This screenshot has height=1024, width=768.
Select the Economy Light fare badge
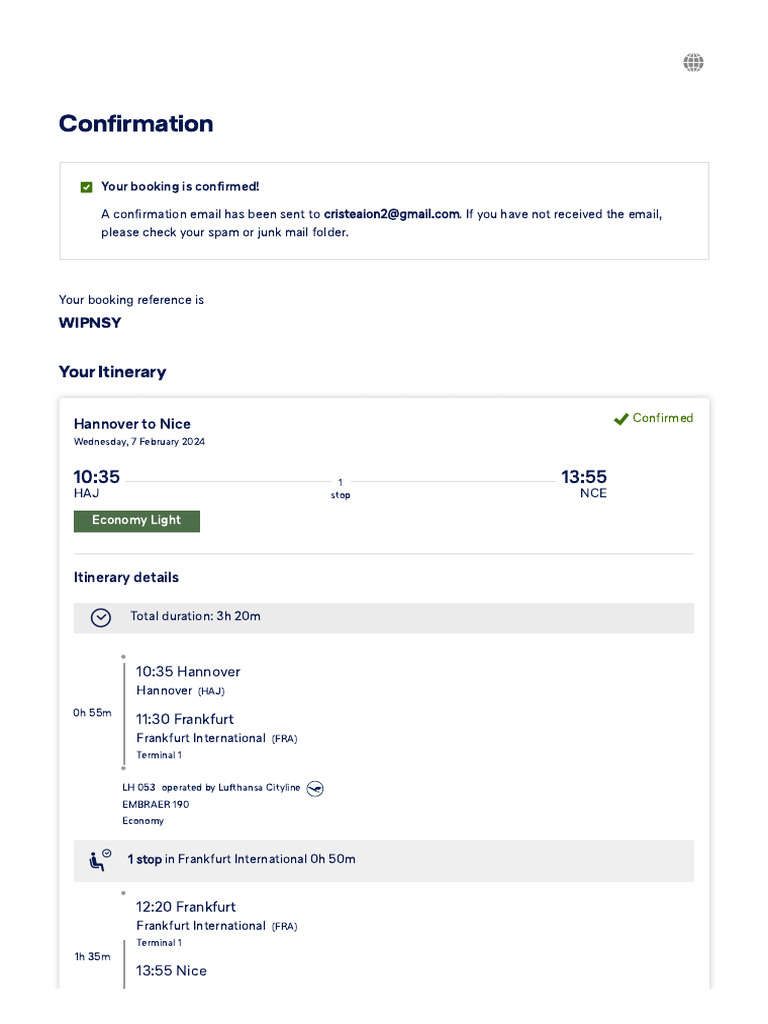click(137, 521)
